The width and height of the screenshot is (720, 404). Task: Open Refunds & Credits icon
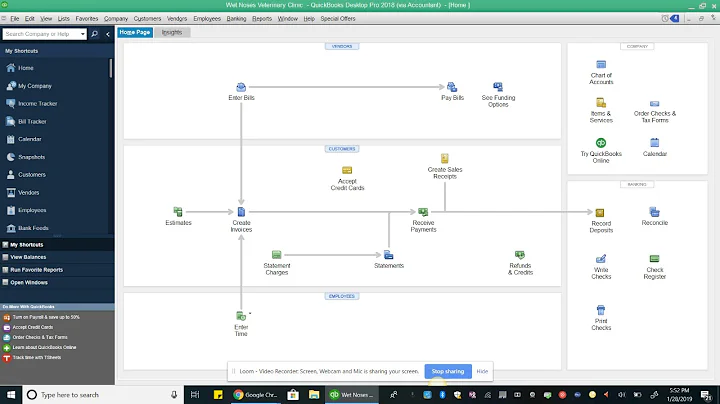[519, 255]
